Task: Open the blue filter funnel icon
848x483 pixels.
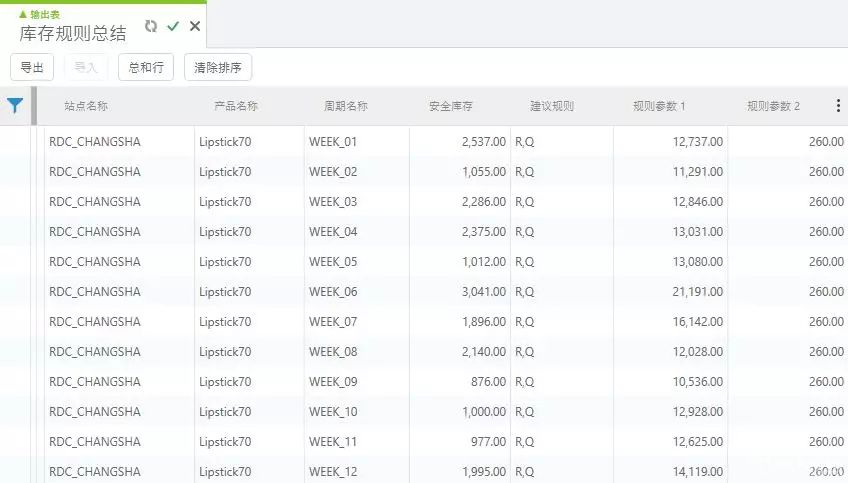Action: click(x=15, y=106)
